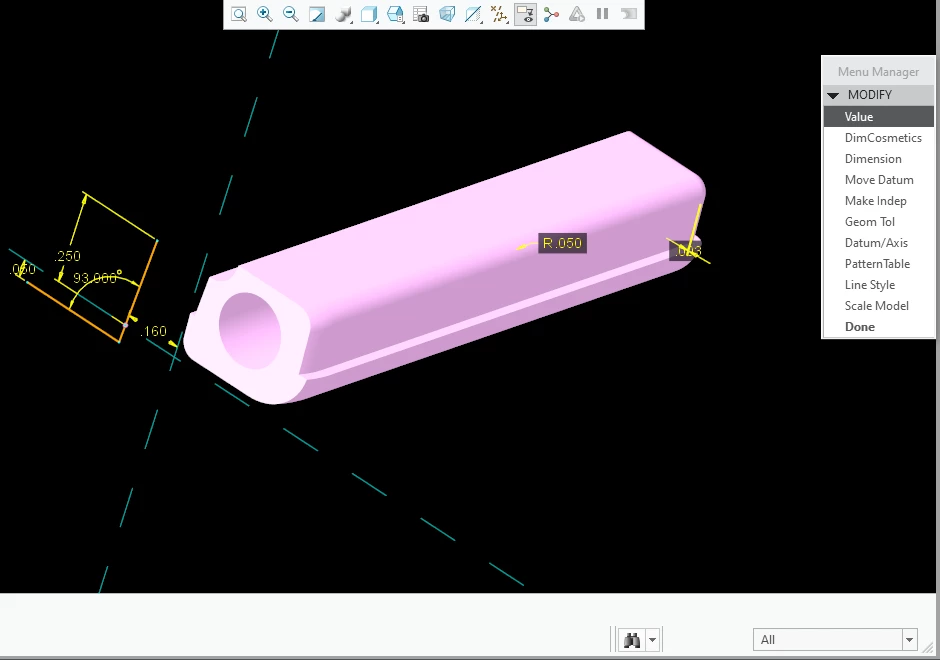This screenshot has width=940, height=660.
Task: Click the binoculars search tool icon
Action: (632, 640)
